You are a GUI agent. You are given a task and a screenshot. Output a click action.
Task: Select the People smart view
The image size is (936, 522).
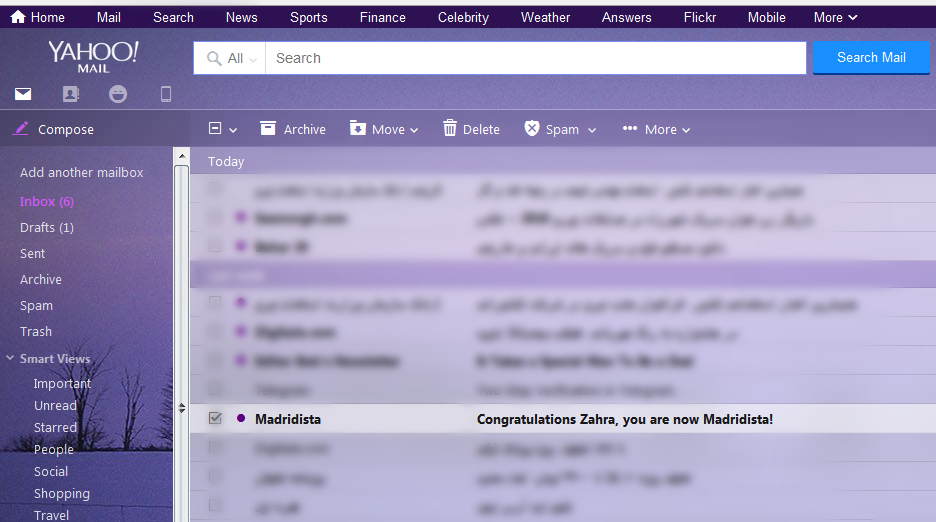(54, 450)
